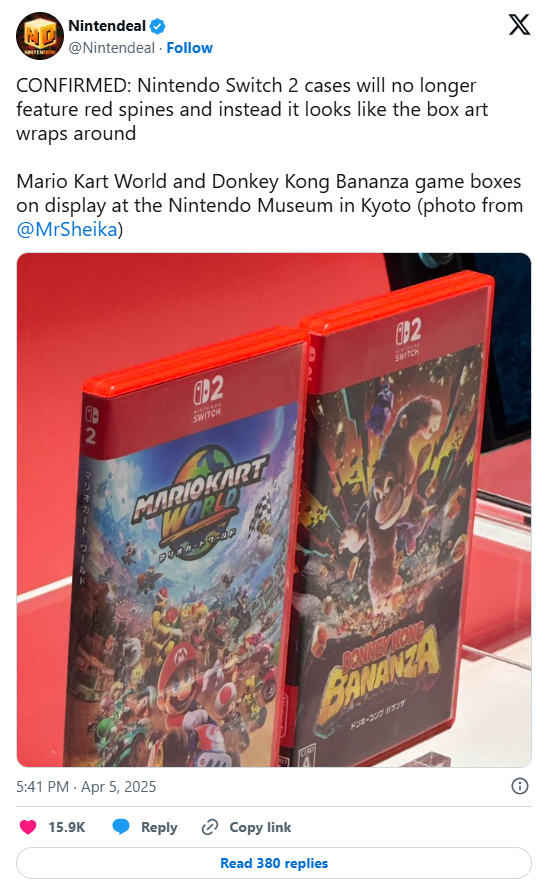Open the @MrSheika mention link
The height and width of the screenshot is (895, 548).
[67, 229]
